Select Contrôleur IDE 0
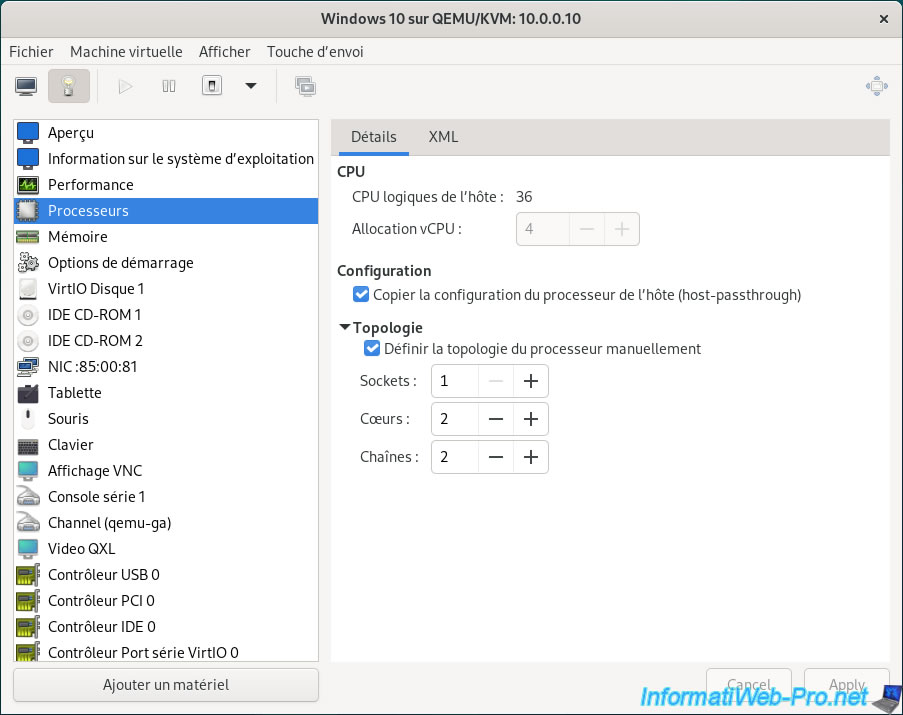903x715 pixels. 166,627
